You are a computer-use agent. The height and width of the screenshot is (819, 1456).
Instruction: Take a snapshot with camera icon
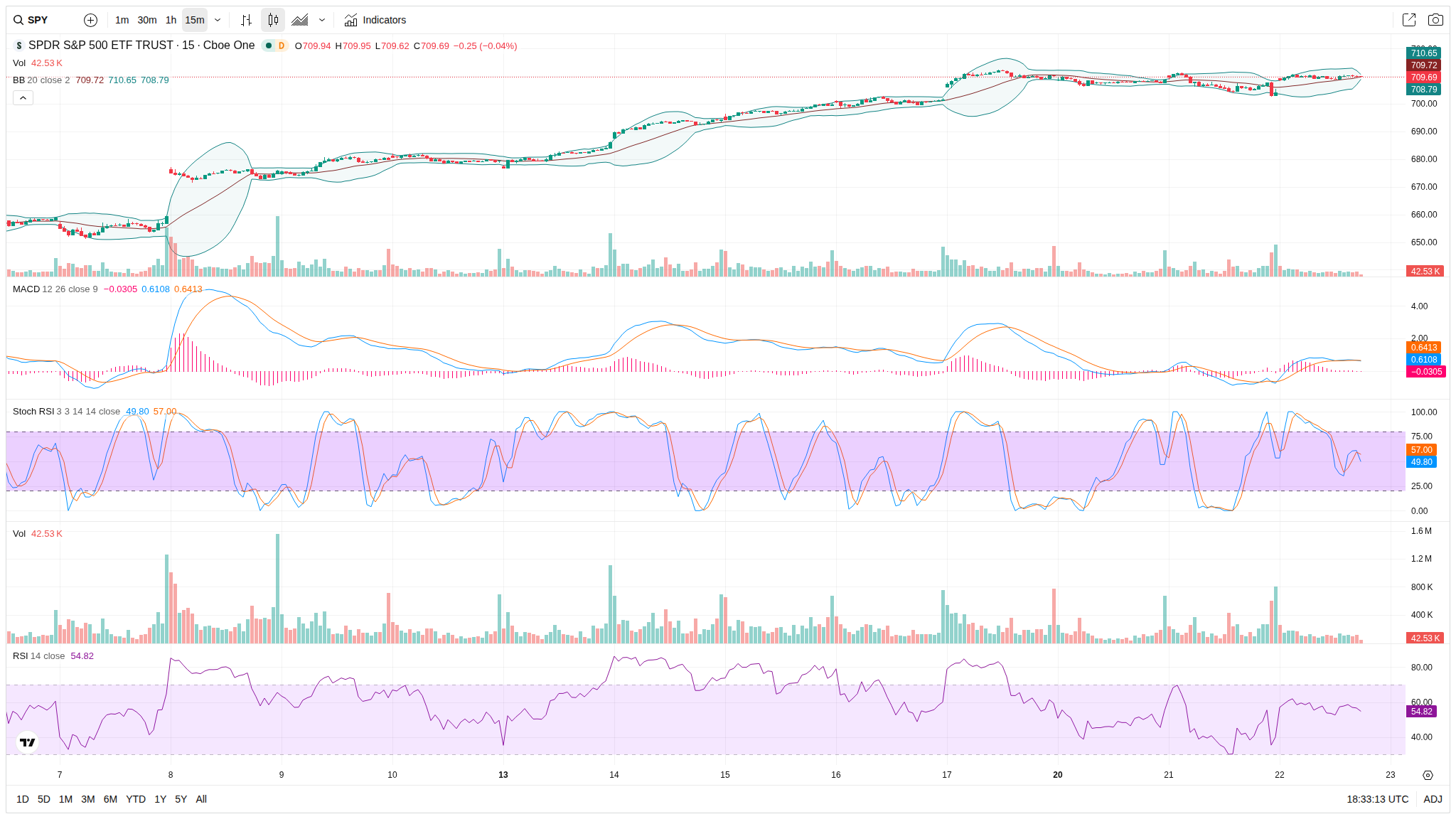(1435, 20)
